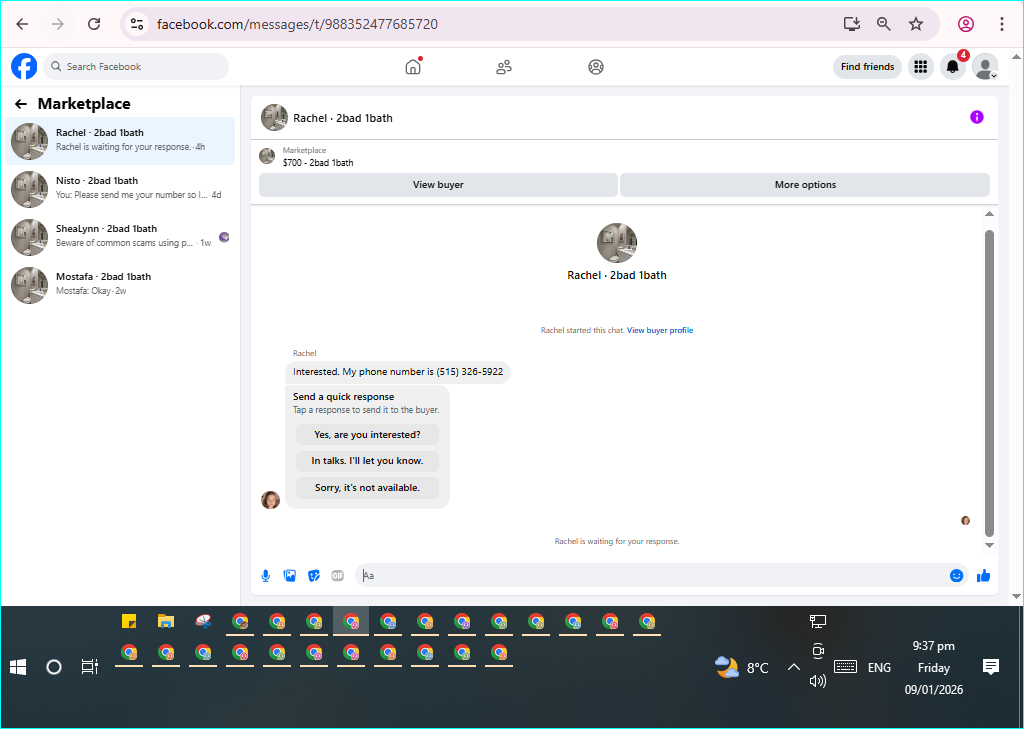View site information icon in address bar
The width and height of the screenshot is (1024, 729).
(136, 24)
